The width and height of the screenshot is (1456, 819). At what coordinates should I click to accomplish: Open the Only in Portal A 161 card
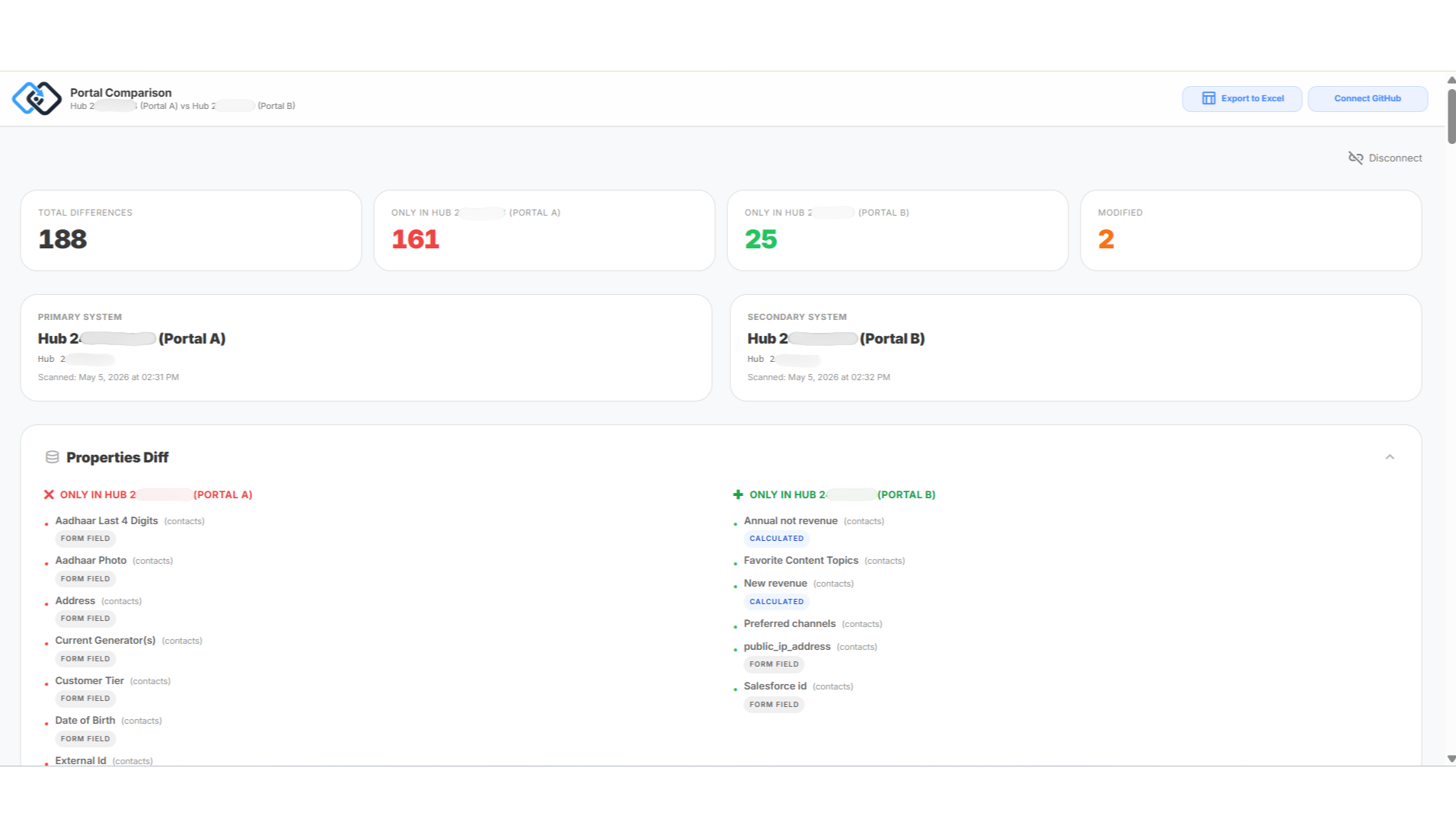(x=544, y=230)
